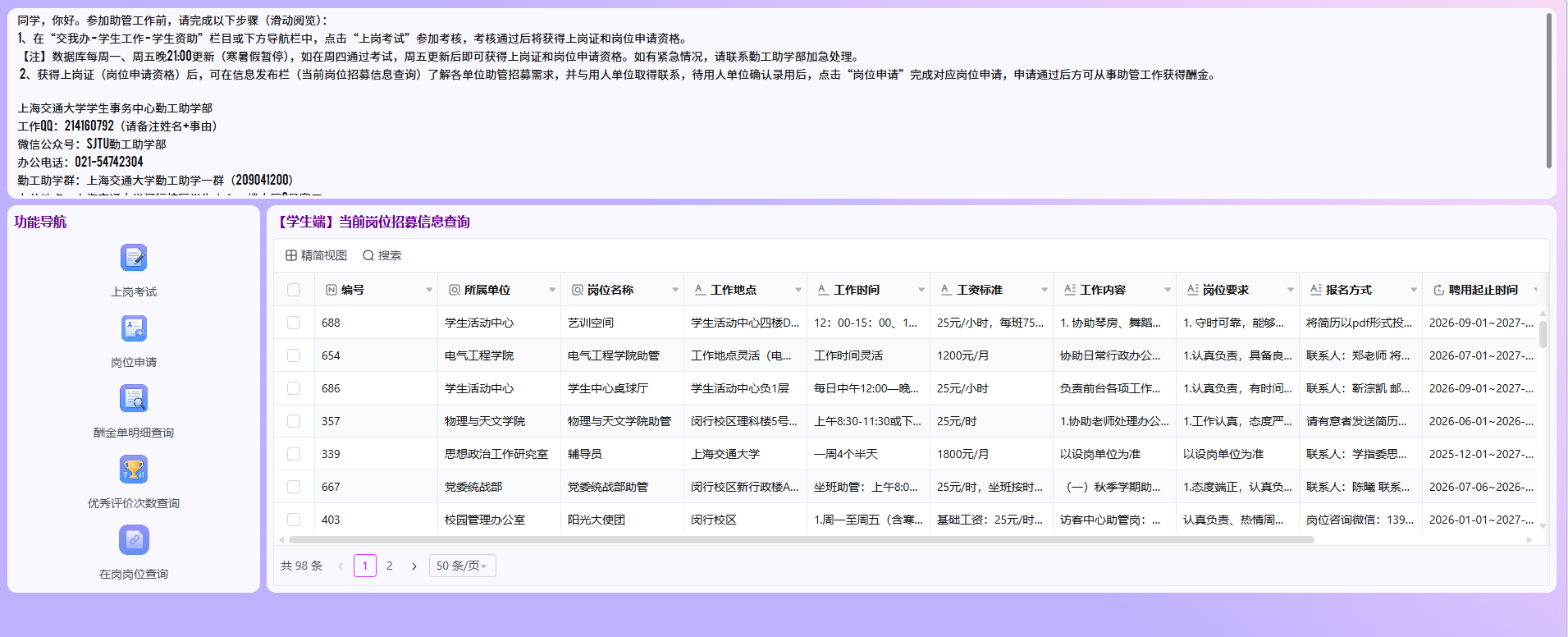Viewport: 1568px width, 637px height.
Task: Open the 50 条/页 page size dropdown
Action: pos(462,566)
